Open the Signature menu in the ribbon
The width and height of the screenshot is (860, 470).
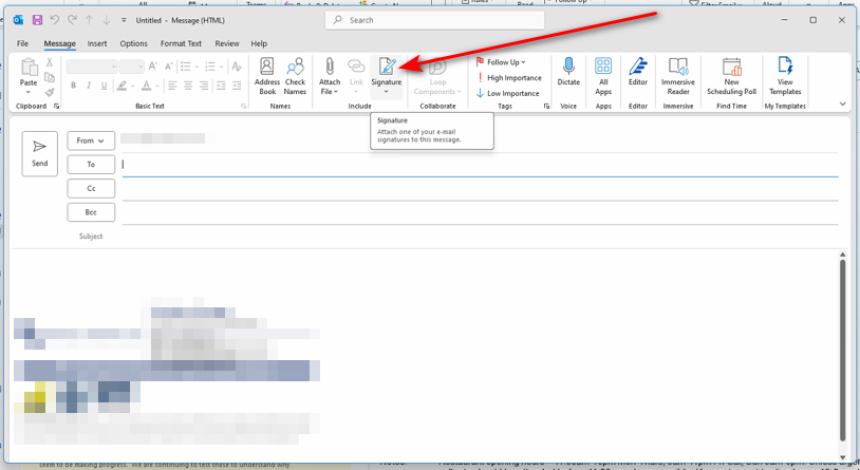(386, 75)
